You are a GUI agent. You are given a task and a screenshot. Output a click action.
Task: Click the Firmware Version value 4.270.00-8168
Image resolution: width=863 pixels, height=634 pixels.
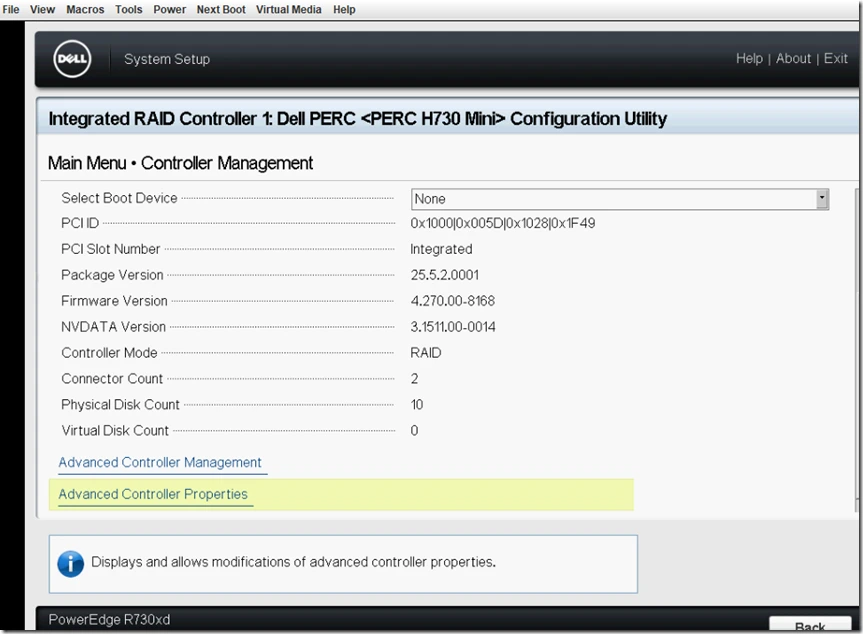452,300
